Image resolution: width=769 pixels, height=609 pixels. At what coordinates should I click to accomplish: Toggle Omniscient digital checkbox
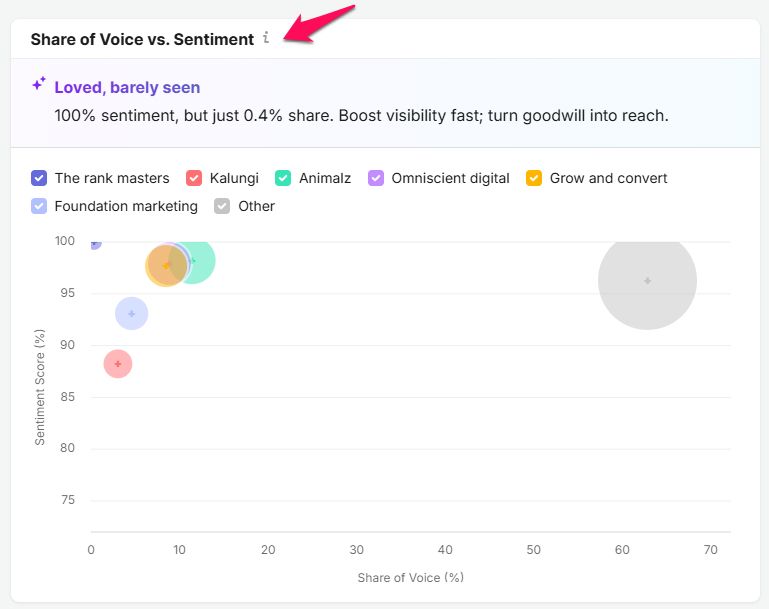(376, 178)
